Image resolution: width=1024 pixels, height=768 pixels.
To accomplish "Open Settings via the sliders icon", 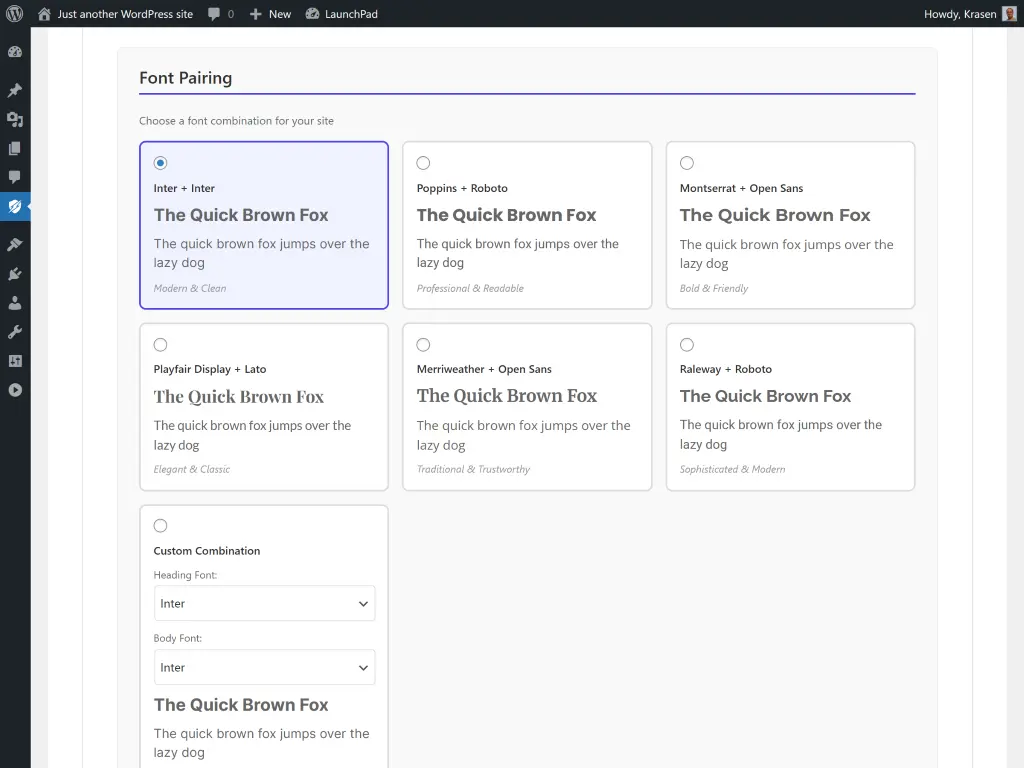I will click(x=15, y=361).
